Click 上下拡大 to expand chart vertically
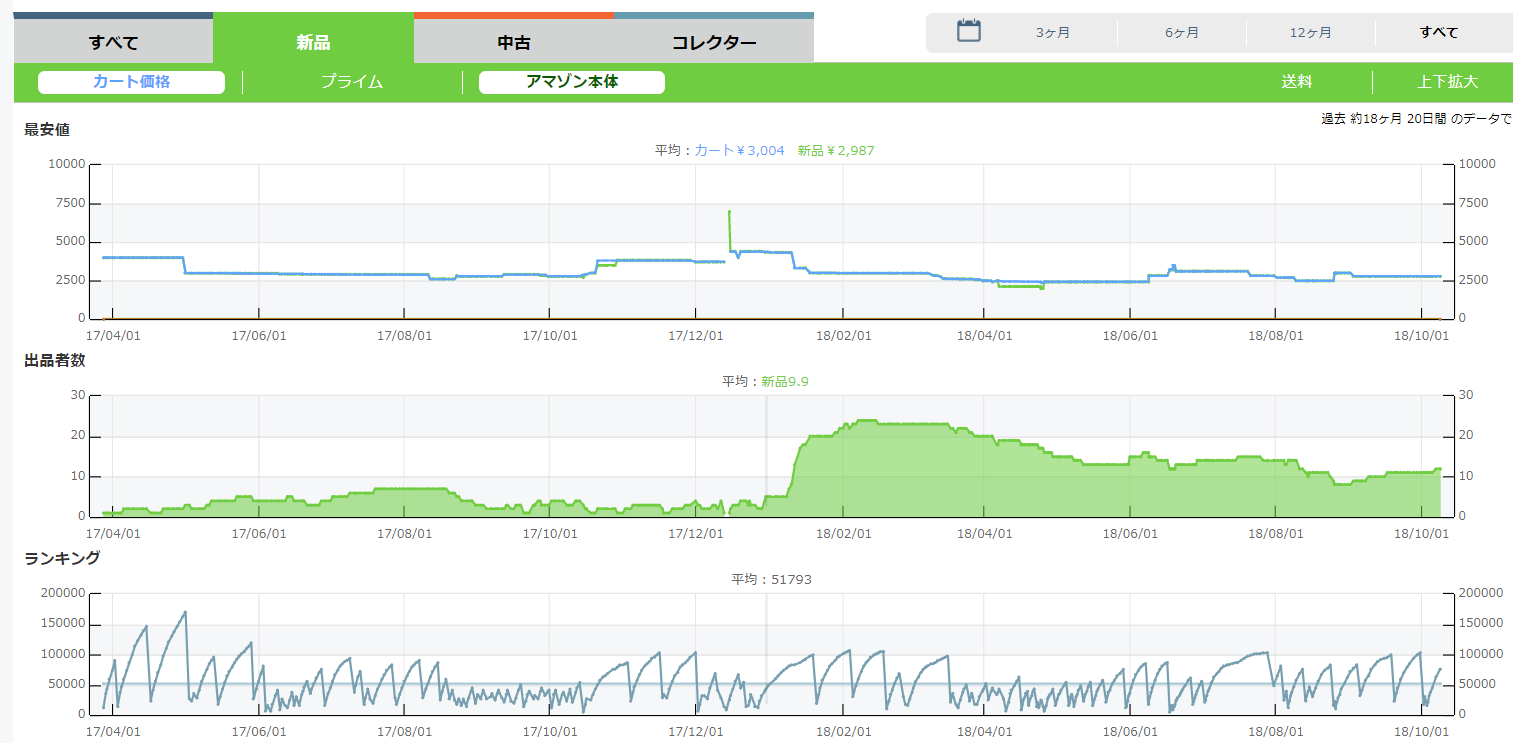 pyautogui.click(x=1447, y=82)
